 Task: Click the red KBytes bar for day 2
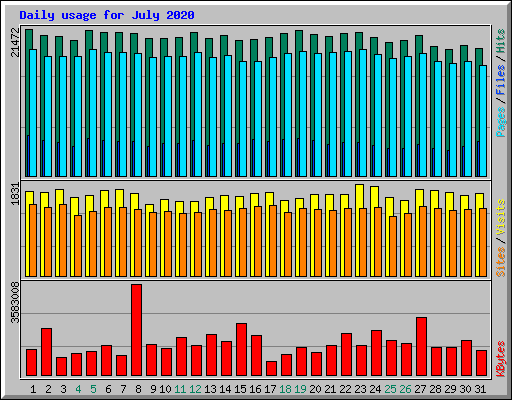tap(46, 352)
